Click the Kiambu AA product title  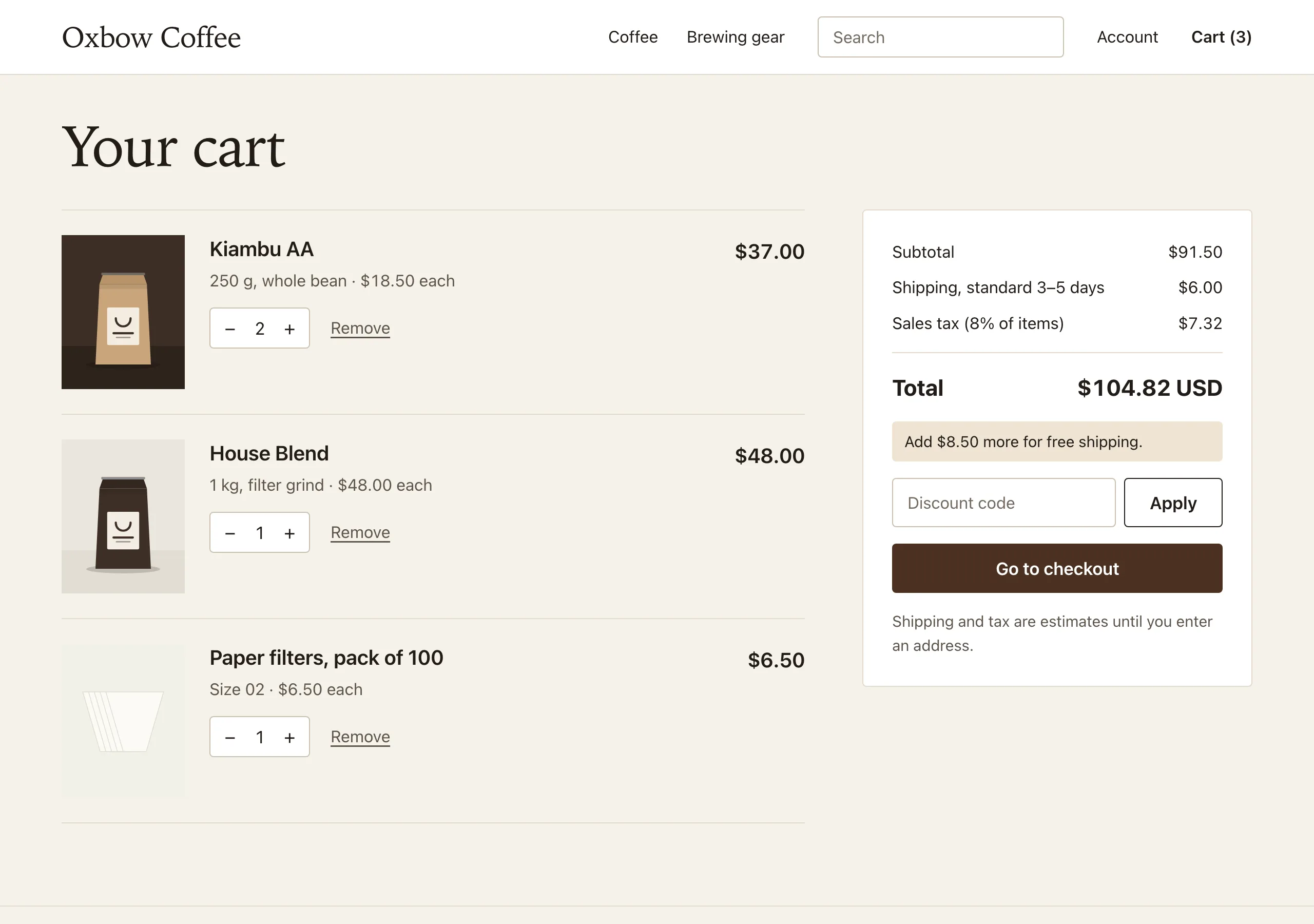click(x=262, y=249)
